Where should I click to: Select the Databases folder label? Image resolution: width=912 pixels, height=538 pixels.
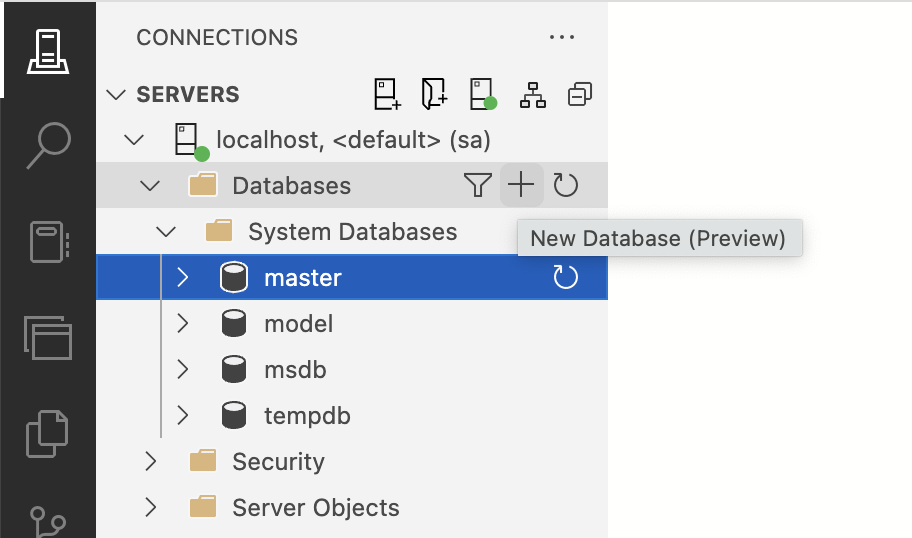point(291,186)
